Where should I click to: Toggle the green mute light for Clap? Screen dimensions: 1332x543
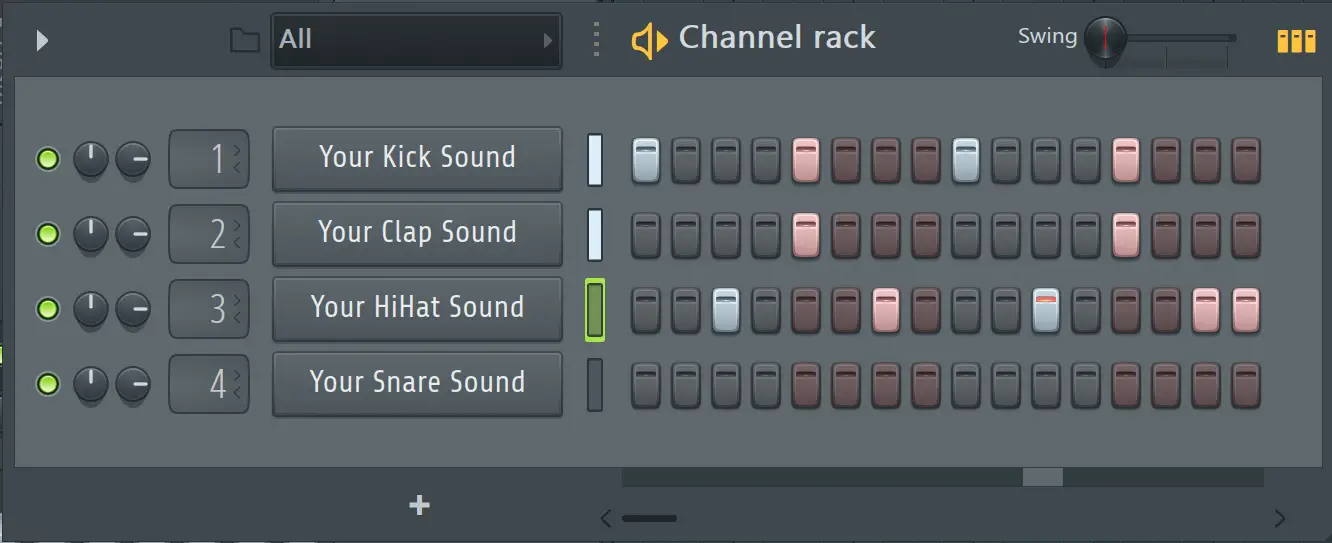(x=47, y=234)
